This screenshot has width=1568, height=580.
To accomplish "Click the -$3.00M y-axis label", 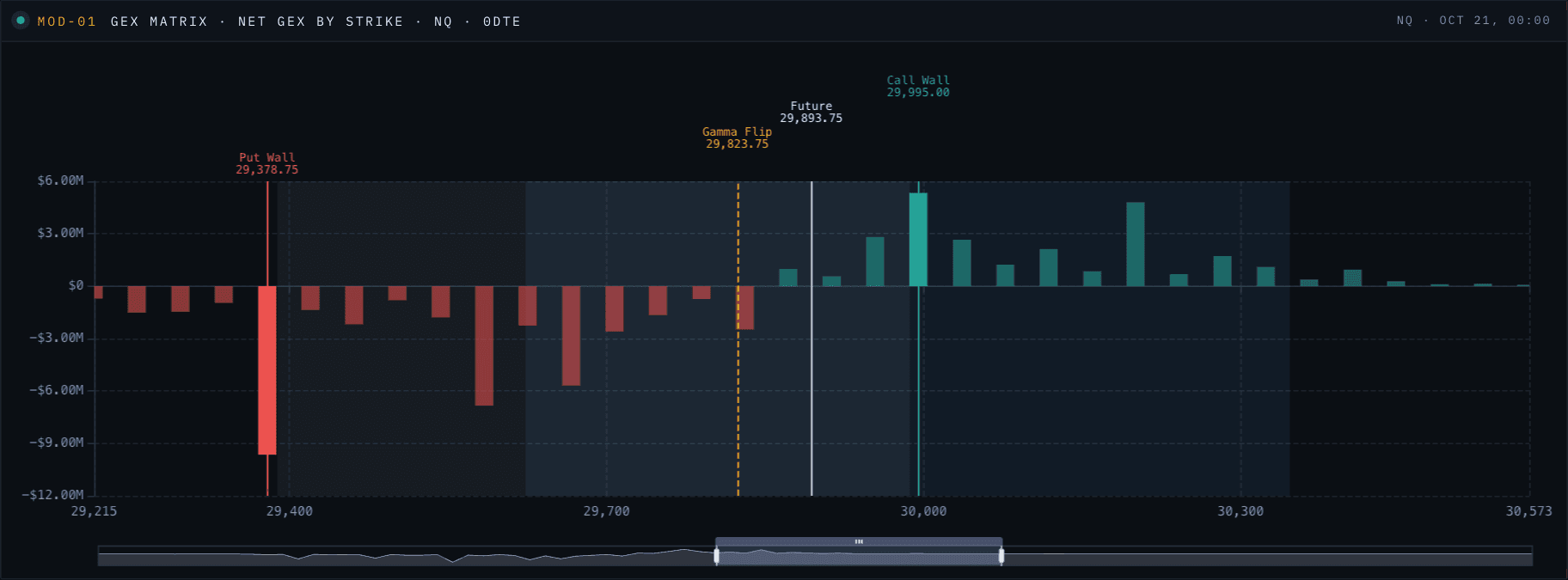I will 57,338.
